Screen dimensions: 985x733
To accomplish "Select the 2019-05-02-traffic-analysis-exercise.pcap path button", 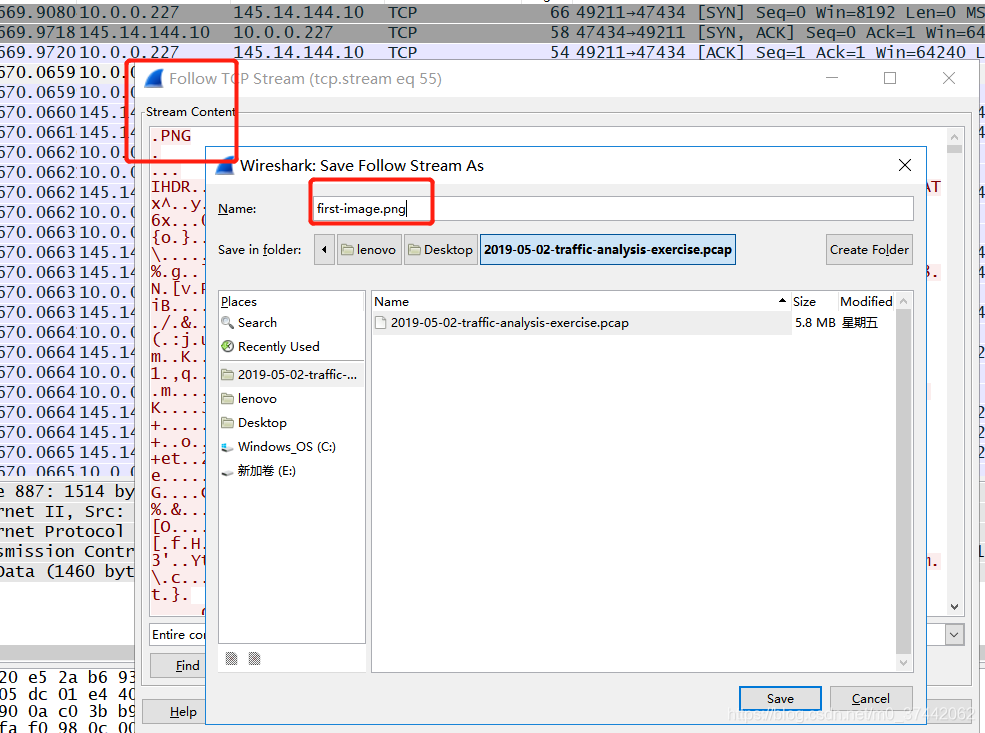I will pyautogui.click(x=607, y=249).
